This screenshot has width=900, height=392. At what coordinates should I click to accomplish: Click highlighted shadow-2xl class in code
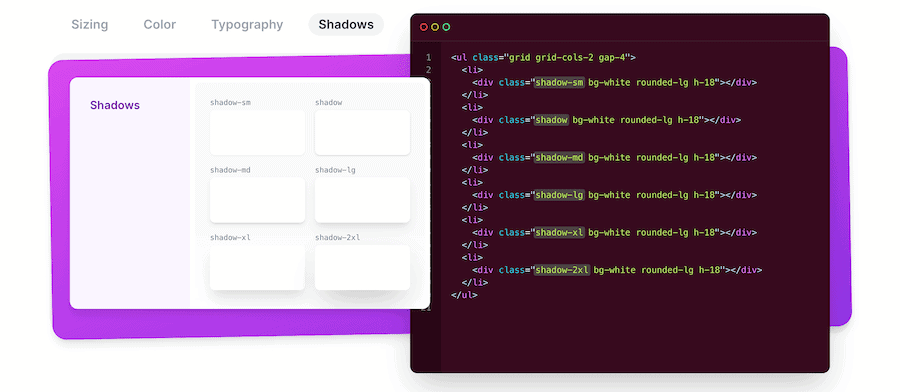562,270
